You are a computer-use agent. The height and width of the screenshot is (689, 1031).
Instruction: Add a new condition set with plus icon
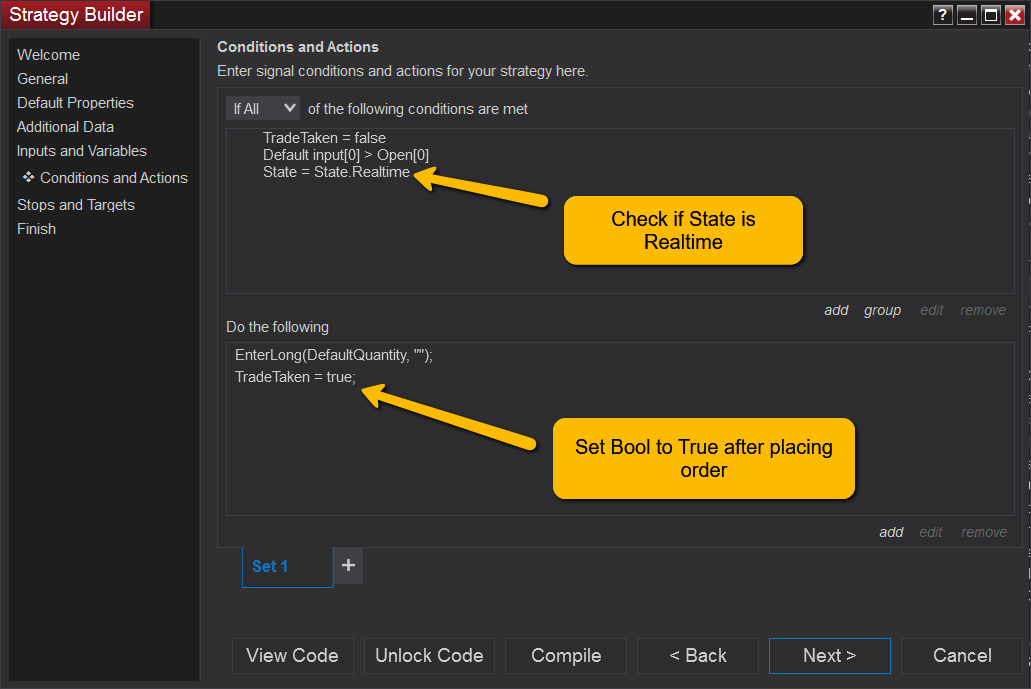pyautogui.click(x=348, y=565)
